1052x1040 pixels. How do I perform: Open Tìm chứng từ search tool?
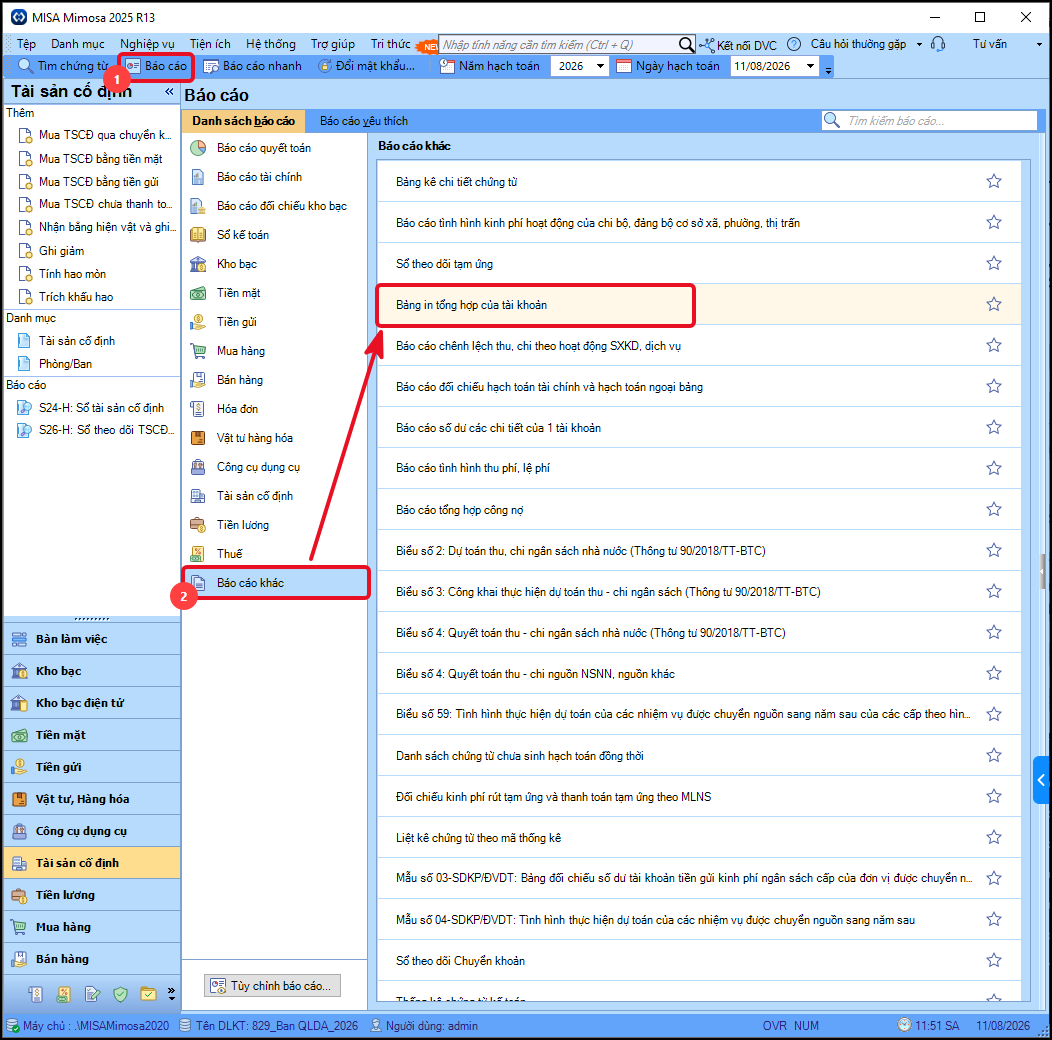(x=62, y=66)
